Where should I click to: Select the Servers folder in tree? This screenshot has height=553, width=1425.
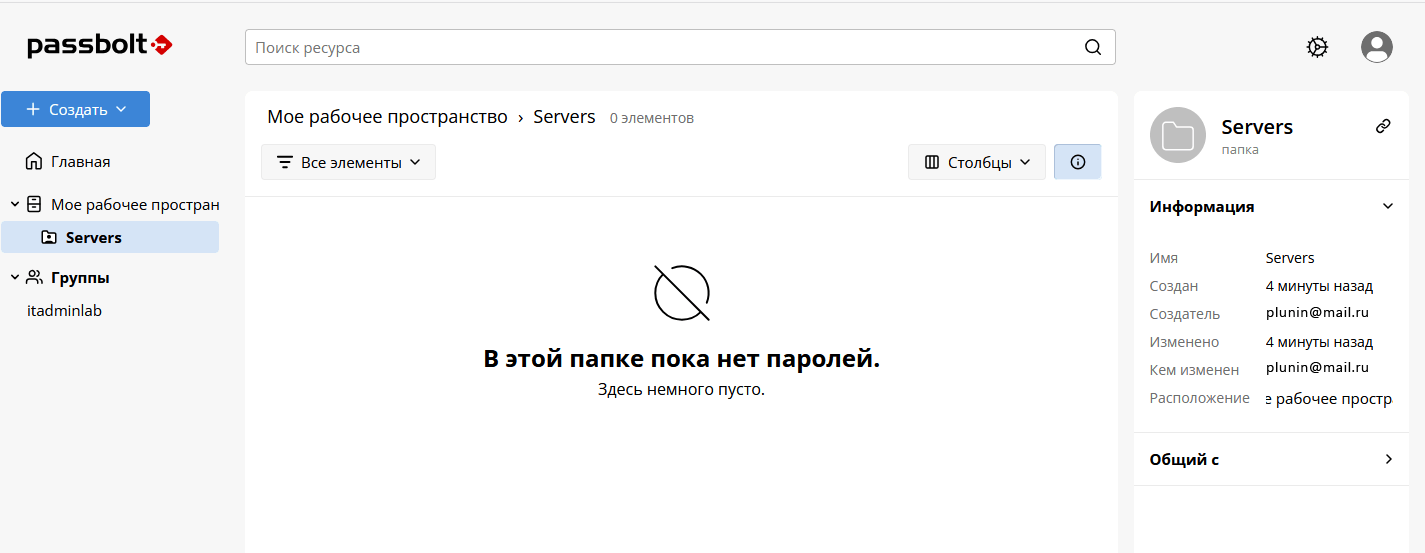[x=110, y=237]
